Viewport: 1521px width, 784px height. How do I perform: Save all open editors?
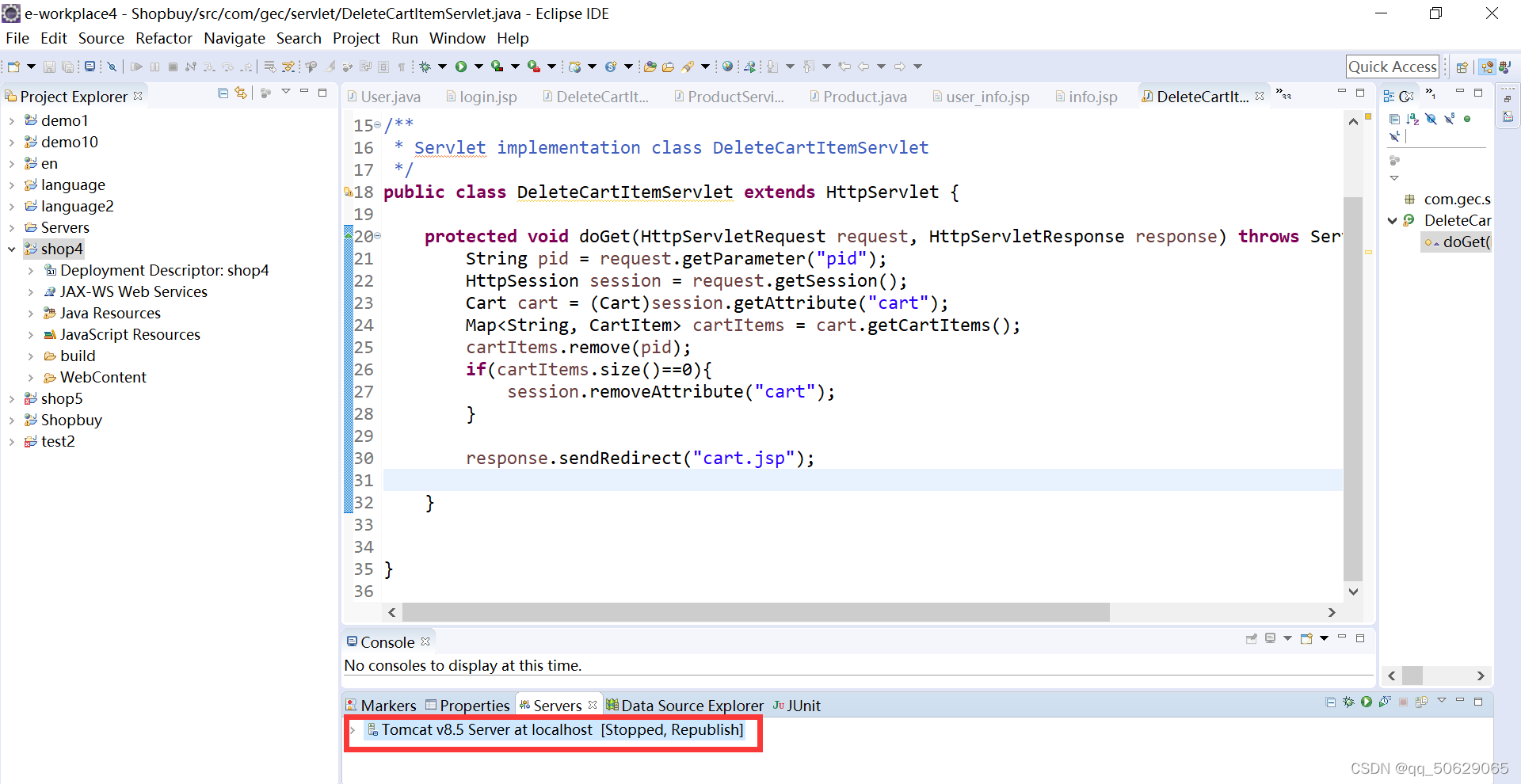click(68, 67)
